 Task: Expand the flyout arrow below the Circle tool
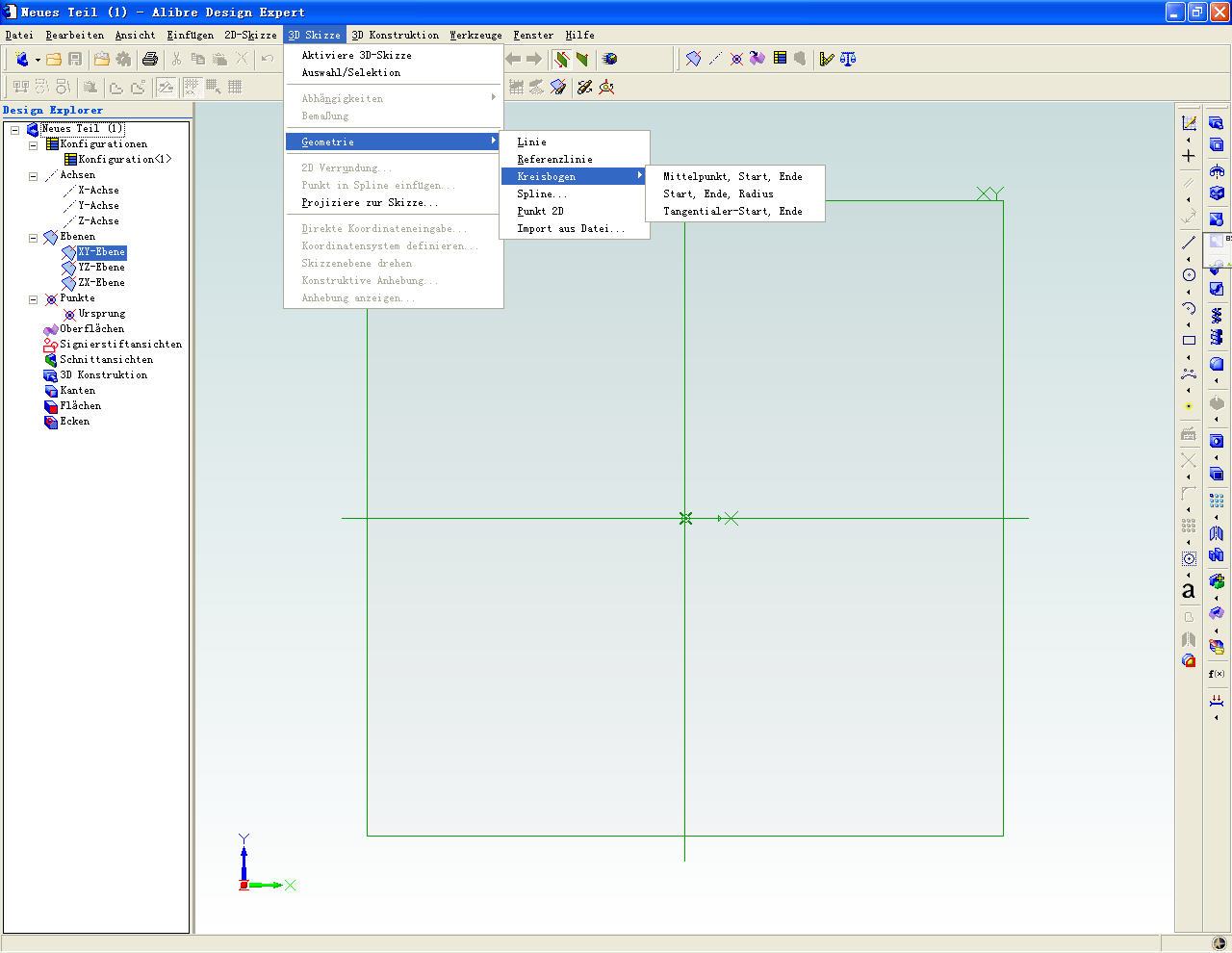[x=1189, y=292]
